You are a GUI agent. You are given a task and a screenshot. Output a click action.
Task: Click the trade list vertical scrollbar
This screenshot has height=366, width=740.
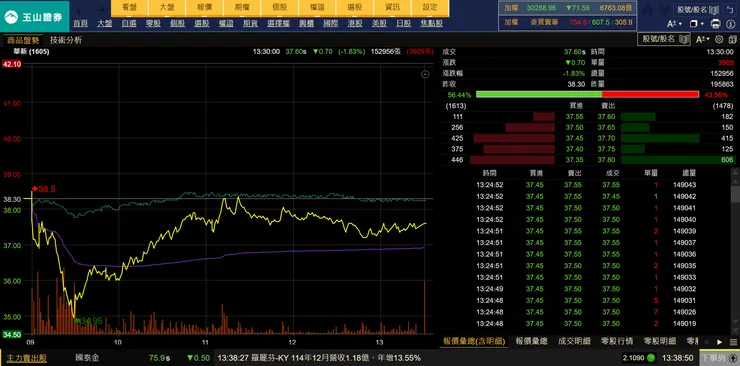coord(735,250)
